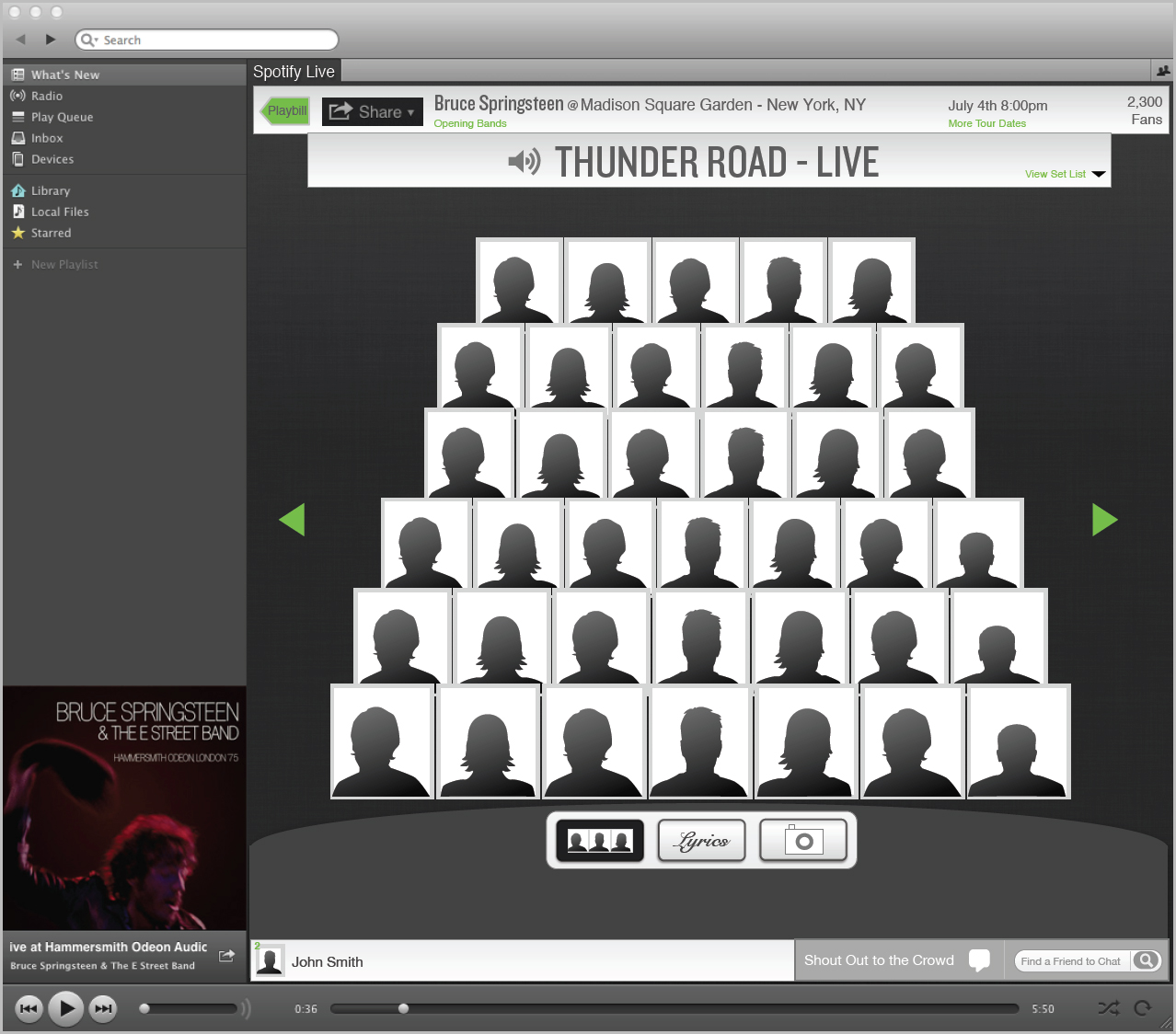Click the 2,300 Fans count
Image resolution: width=1176 pixels, height=1034 pixels.
(x=1145, y=110)
